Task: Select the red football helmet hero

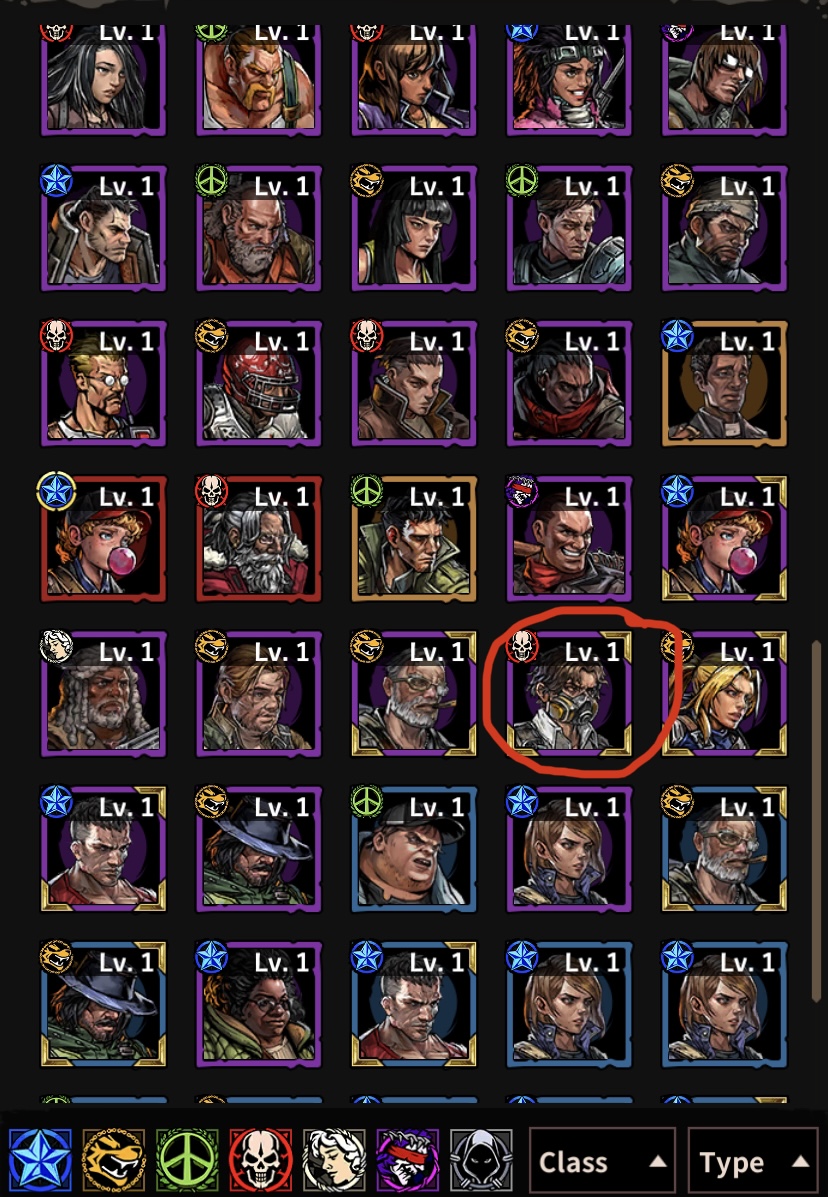Action: [259, 383]
